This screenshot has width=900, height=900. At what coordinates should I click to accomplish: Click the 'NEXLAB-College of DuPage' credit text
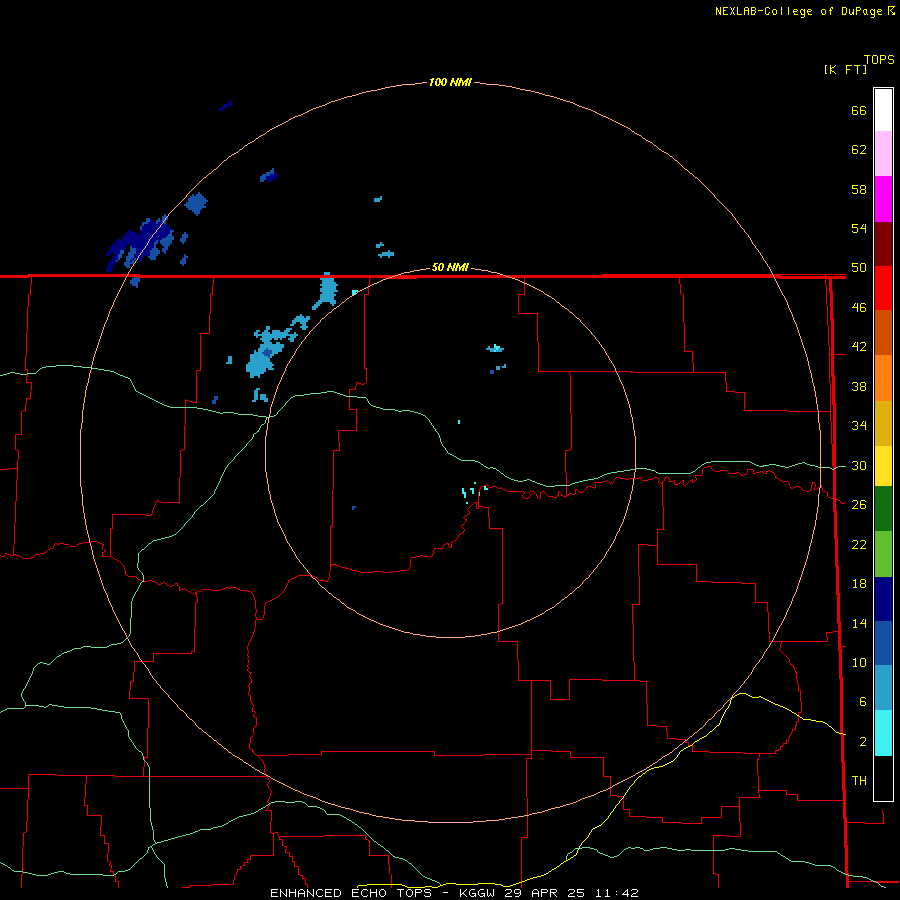point(798,11)
